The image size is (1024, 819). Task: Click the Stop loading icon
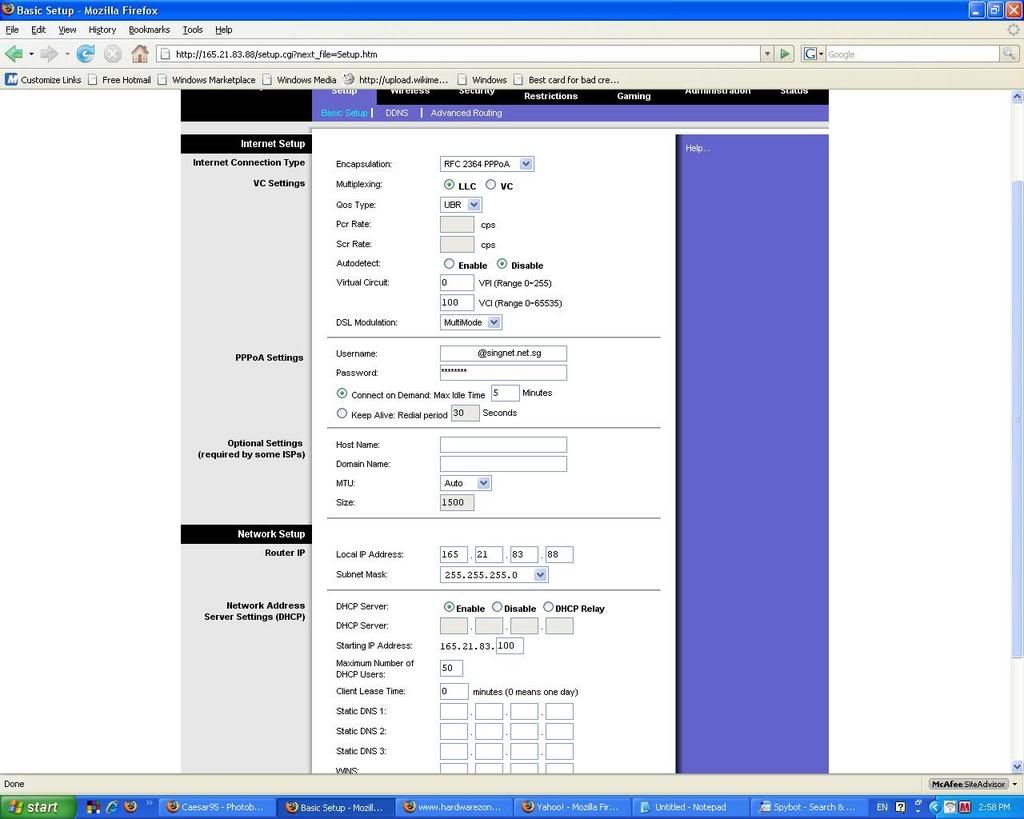(113, 54)
